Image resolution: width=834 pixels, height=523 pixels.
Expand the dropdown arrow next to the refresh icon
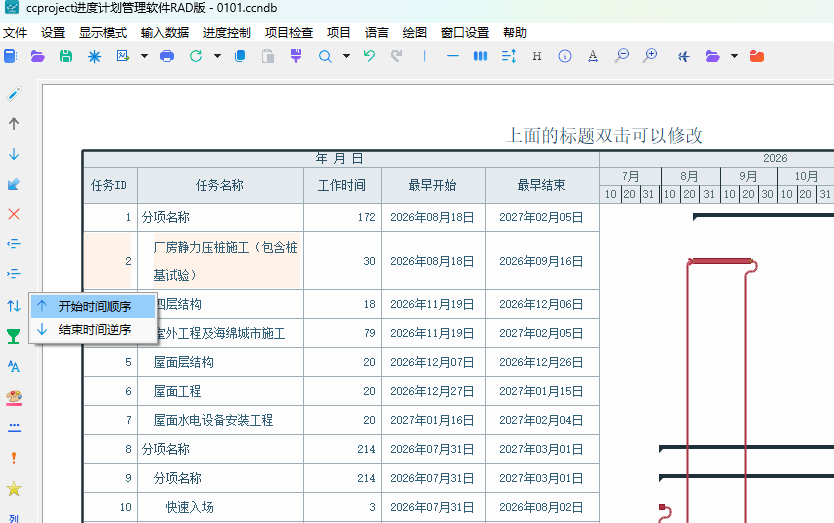[217, 56]
